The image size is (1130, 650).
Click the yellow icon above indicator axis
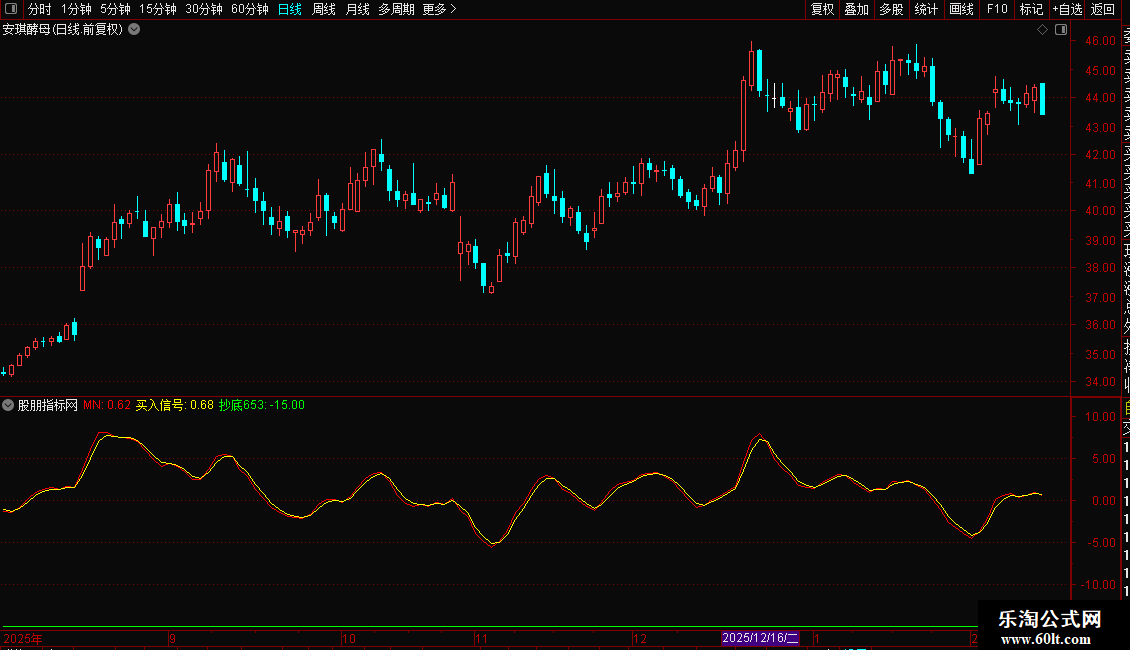[x=1126, y=407]
